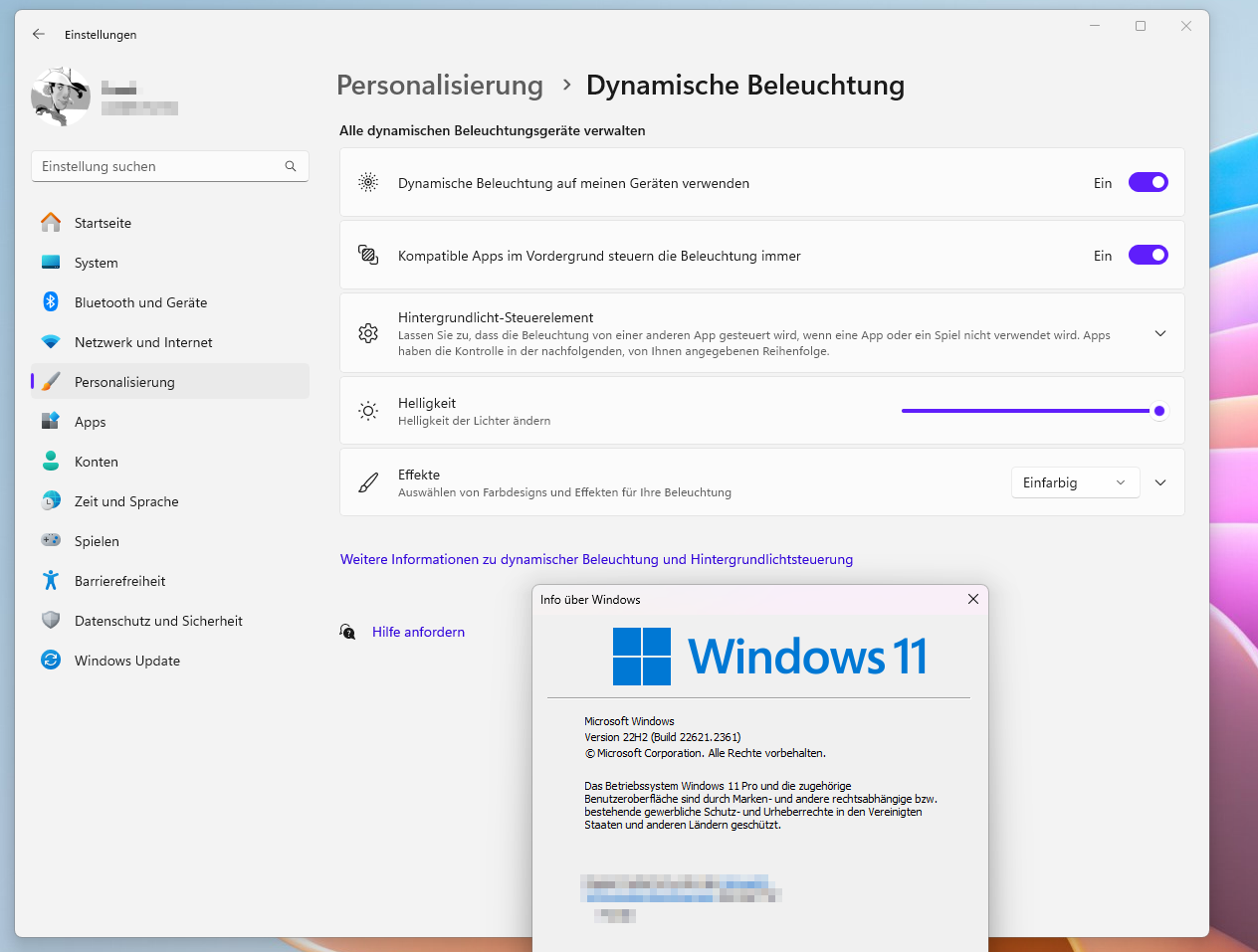Click the middle of the Helligkeit slider track
The width and height of the screenshot is (1258, 952).
[x=1030, y=411]
